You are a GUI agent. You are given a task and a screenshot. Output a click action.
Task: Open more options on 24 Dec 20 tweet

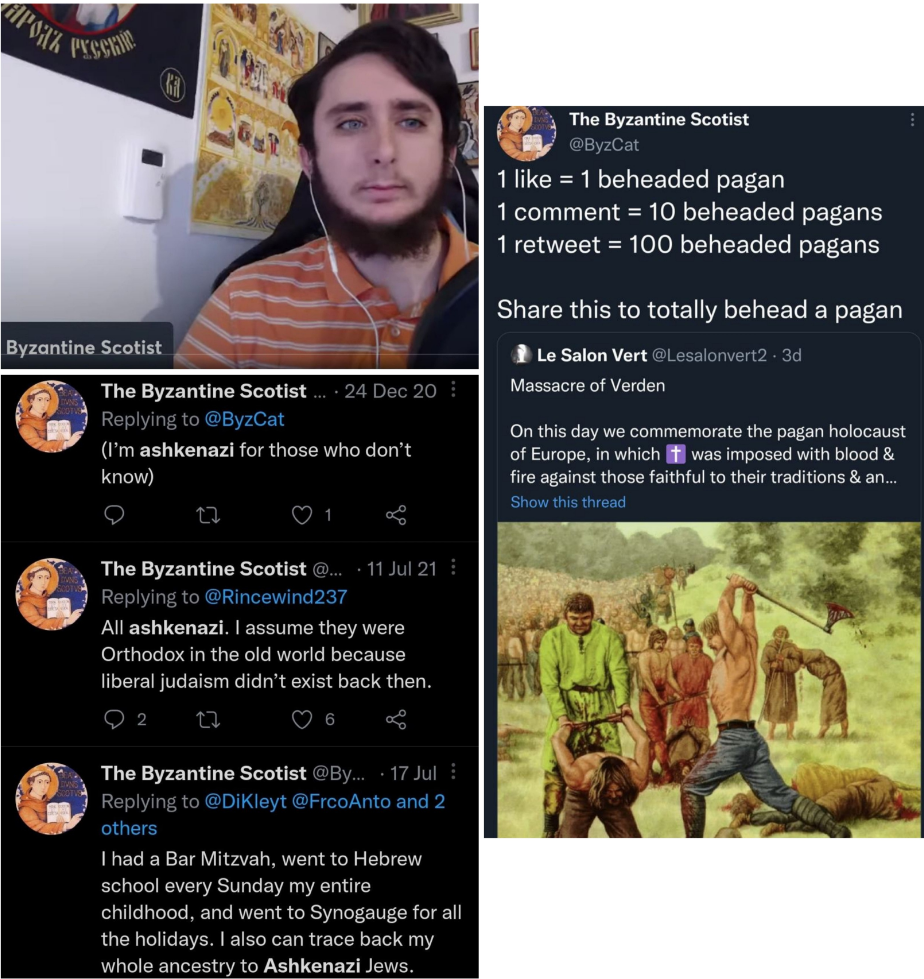point(453,390)
